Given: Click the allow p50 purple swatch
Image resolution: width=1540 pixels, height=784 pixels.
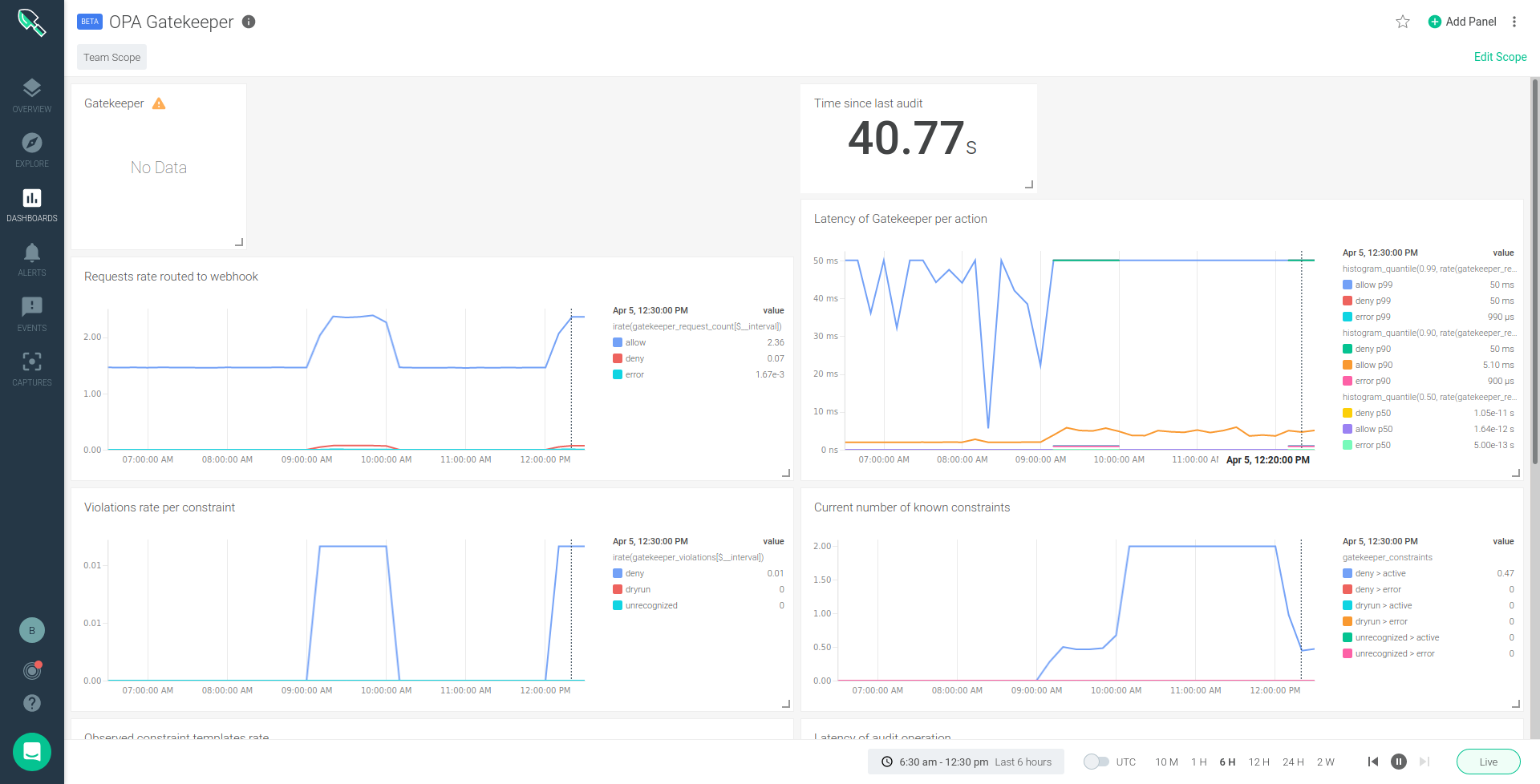Looking at the screenshot, I should pos(1347,429).
